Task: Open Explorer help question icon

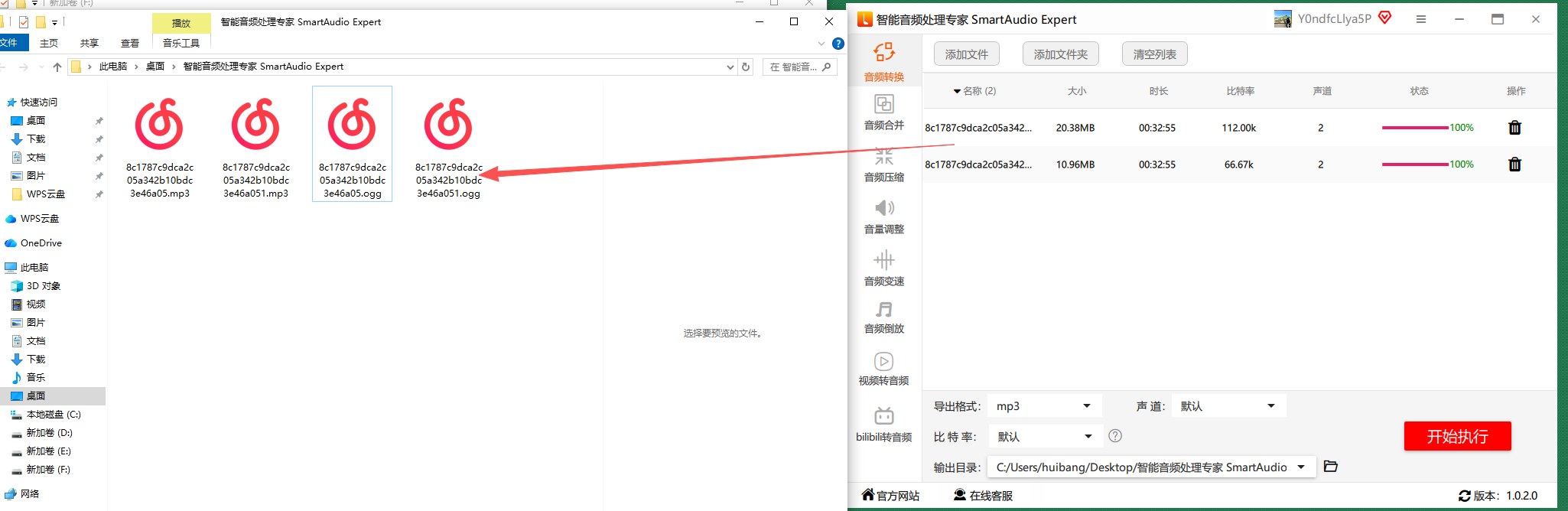Action: pos(838,44)
